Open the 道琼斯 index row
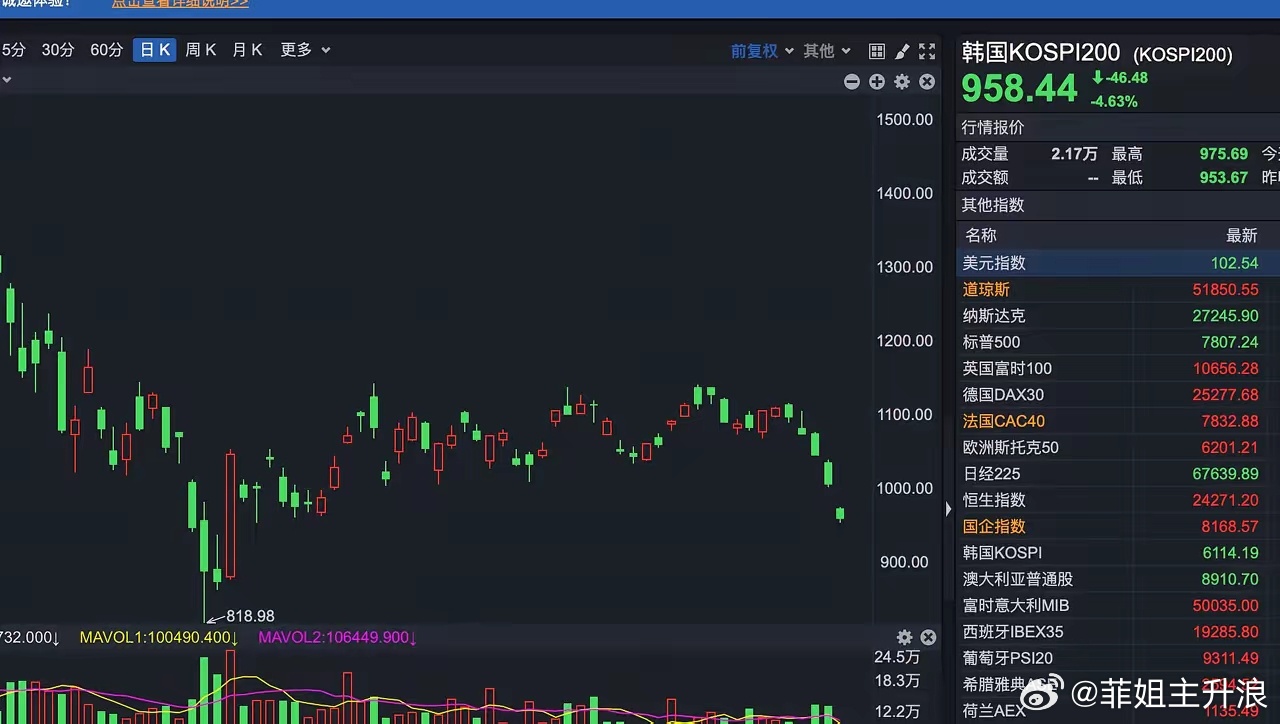 point(1118,289)
